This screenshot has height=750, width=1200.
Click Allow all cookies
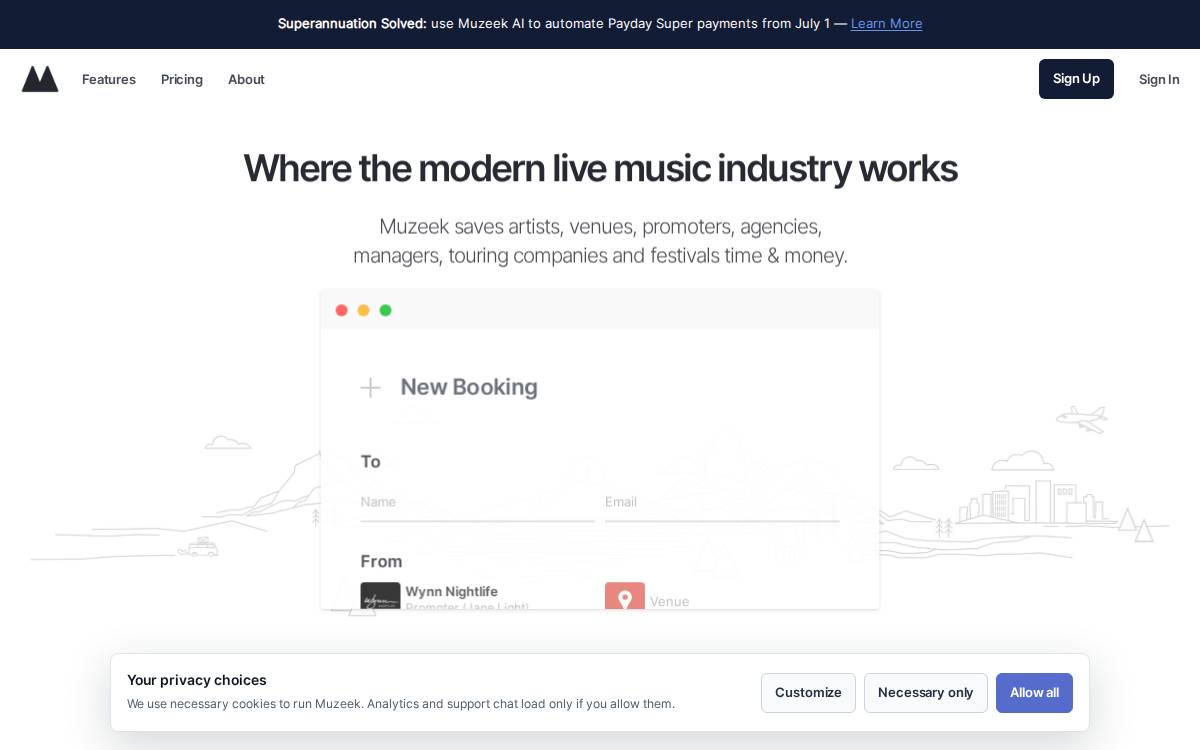[x=1034, y=693]
